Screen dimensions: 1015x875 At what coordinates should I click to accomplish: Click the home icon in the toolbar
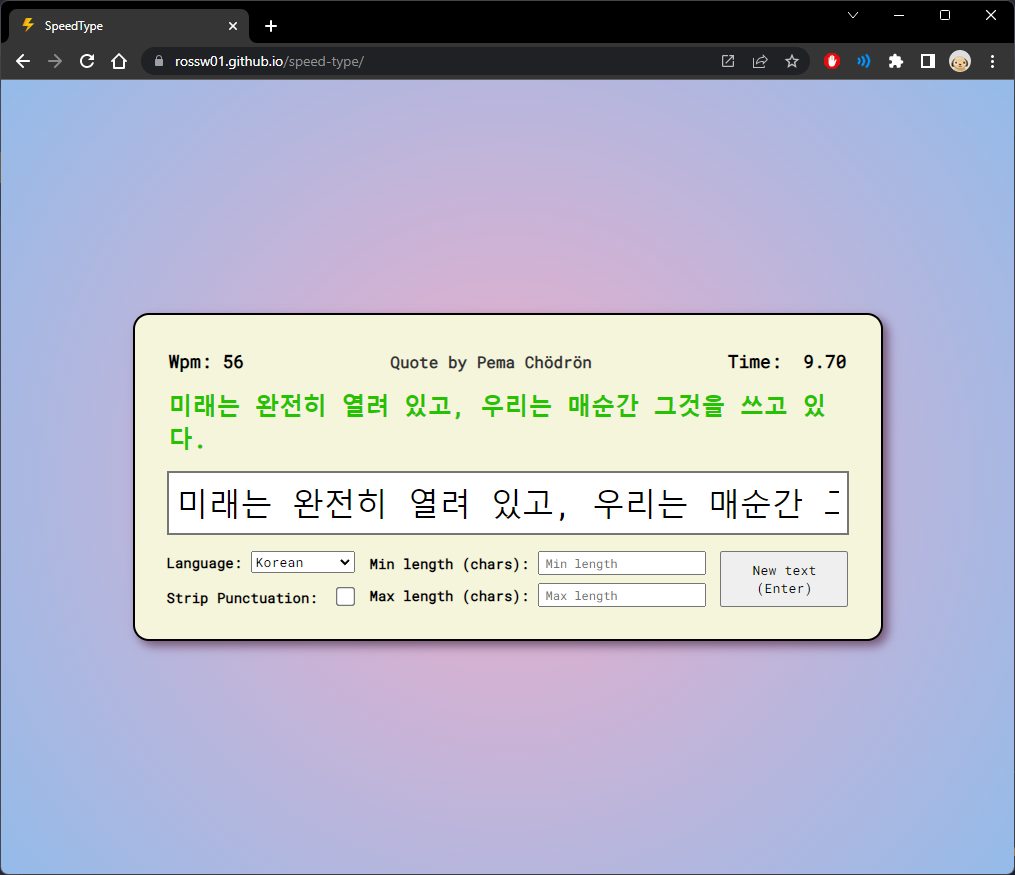click(x=119, y=61)
